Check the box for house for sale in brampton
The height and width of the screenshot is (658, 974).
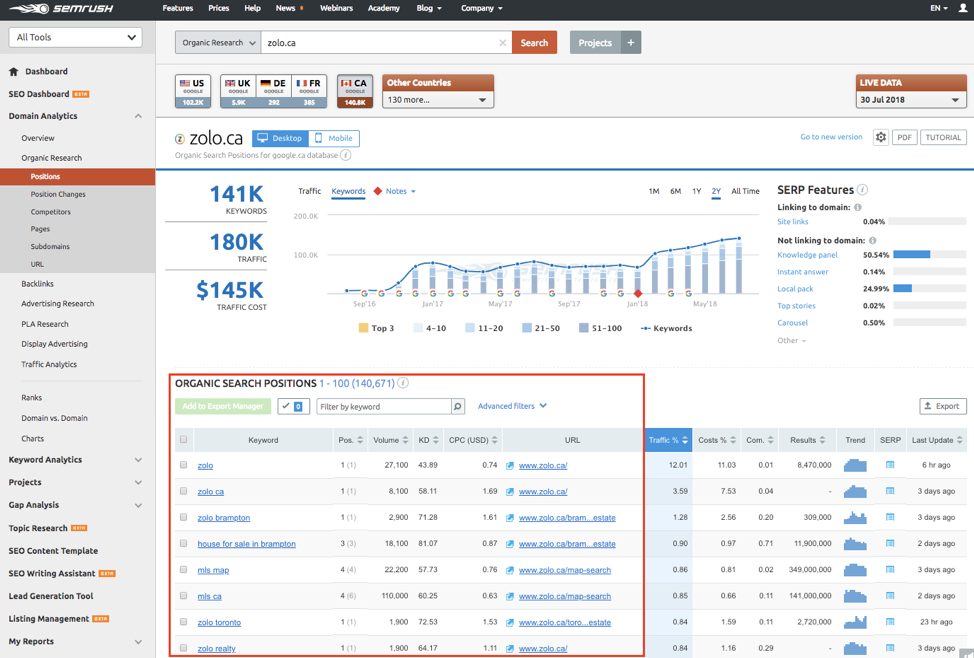183,543
